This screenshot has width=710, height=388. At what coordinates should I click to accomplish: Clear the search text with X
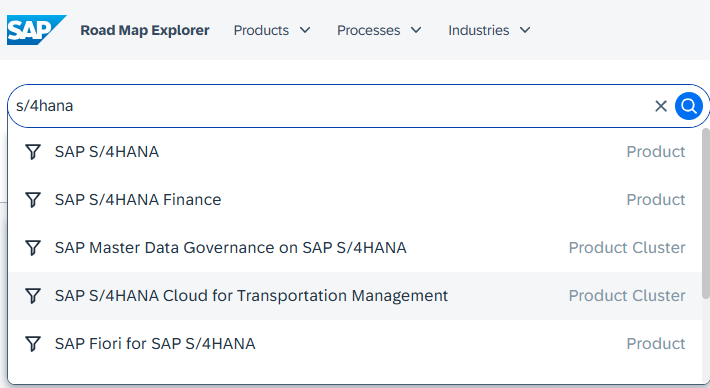661,106
